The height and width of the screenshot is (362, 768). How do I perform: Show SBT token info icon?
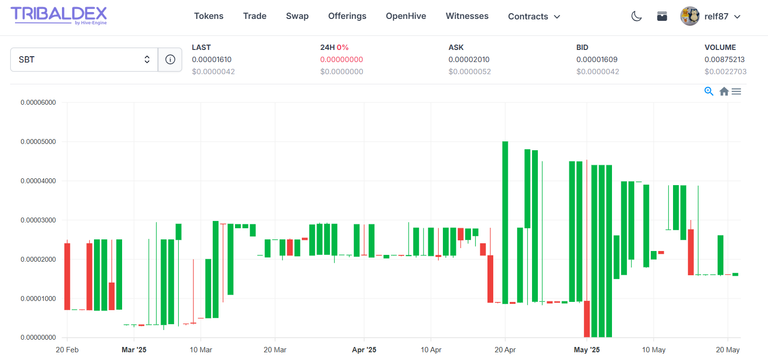170,60
